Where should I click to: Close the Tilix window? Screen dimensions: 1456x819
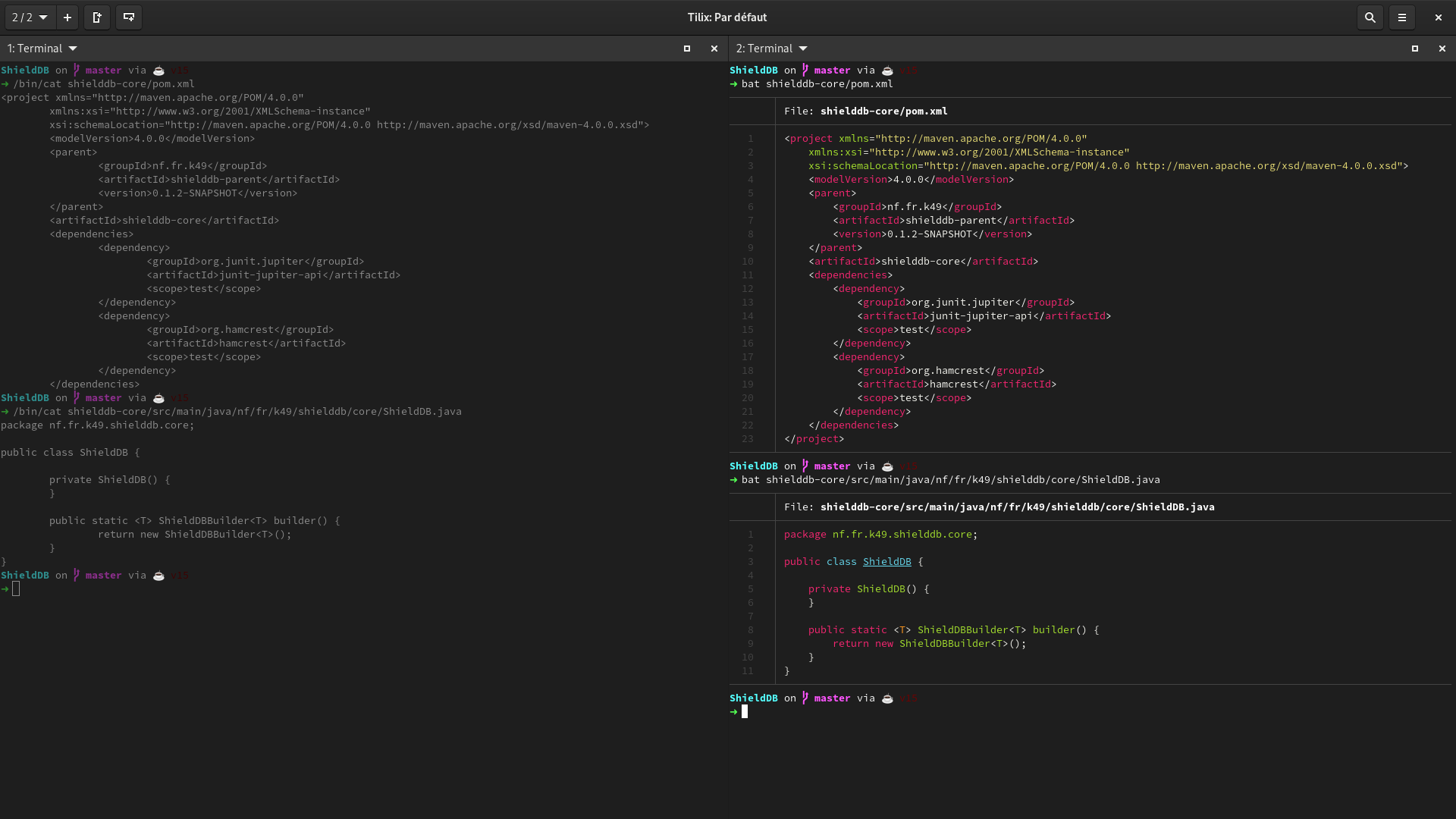point(1438,17)
